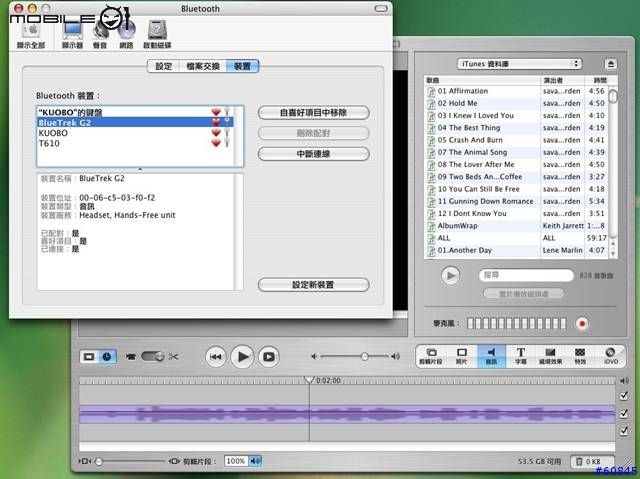
Task: Select song 05 Crash And Burn
Action: (516, 140)
